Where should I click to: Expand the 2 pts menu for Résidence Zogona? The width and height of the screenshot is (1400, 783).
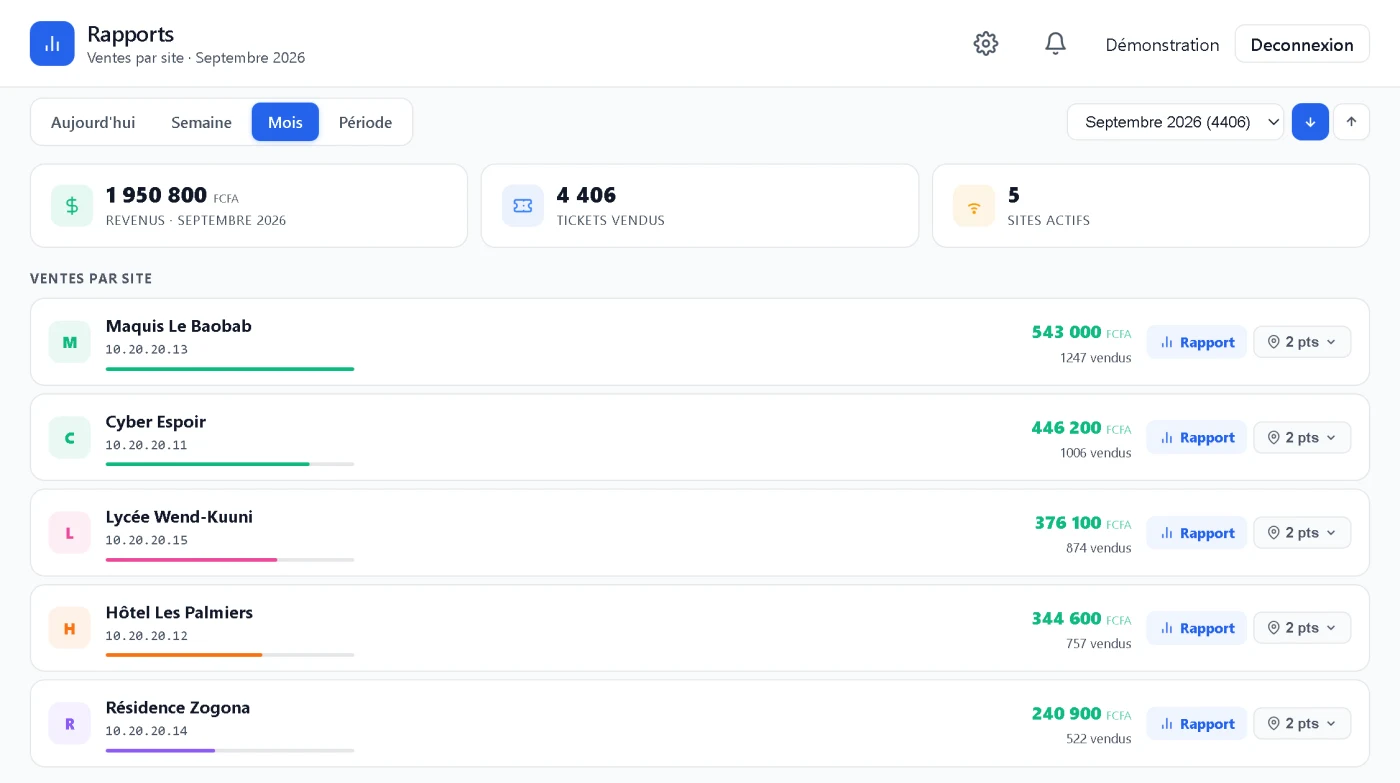tap(1302, 724)
